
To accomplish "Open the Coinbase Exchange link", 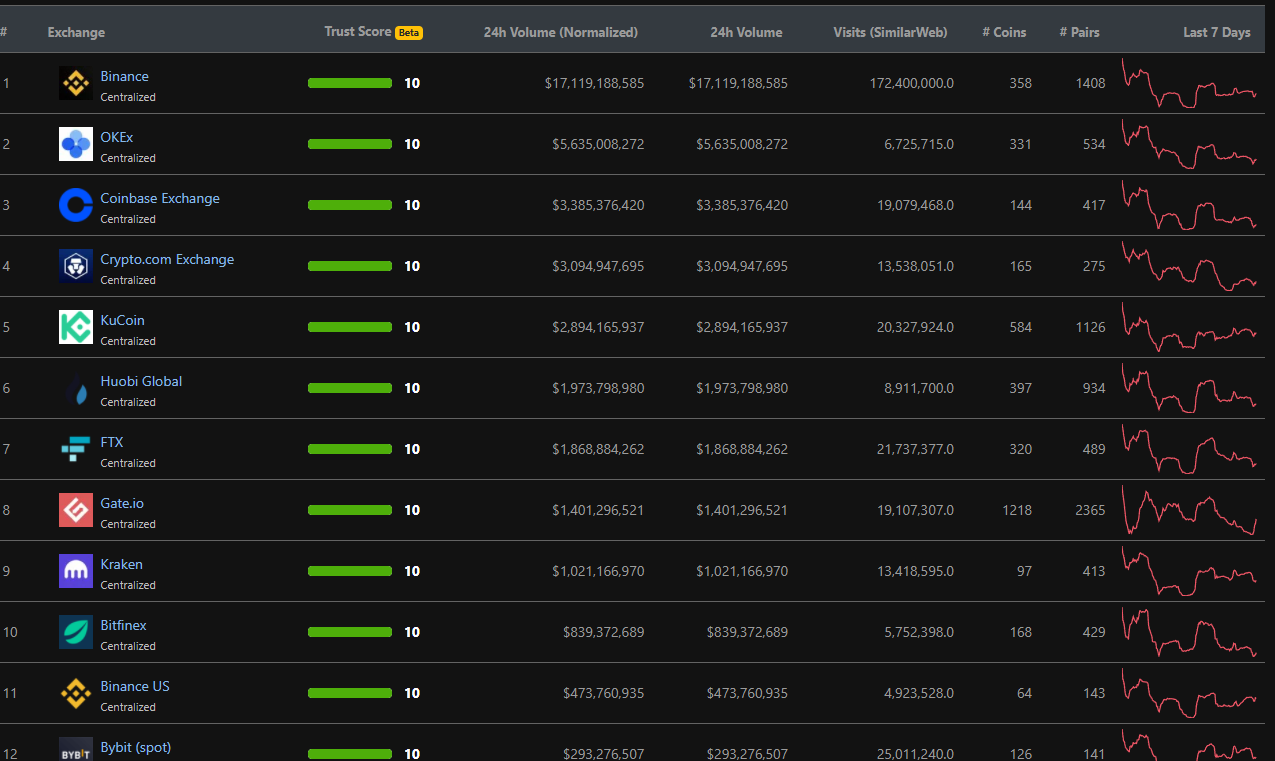I will pyautogui.click(x=160, y=198).
